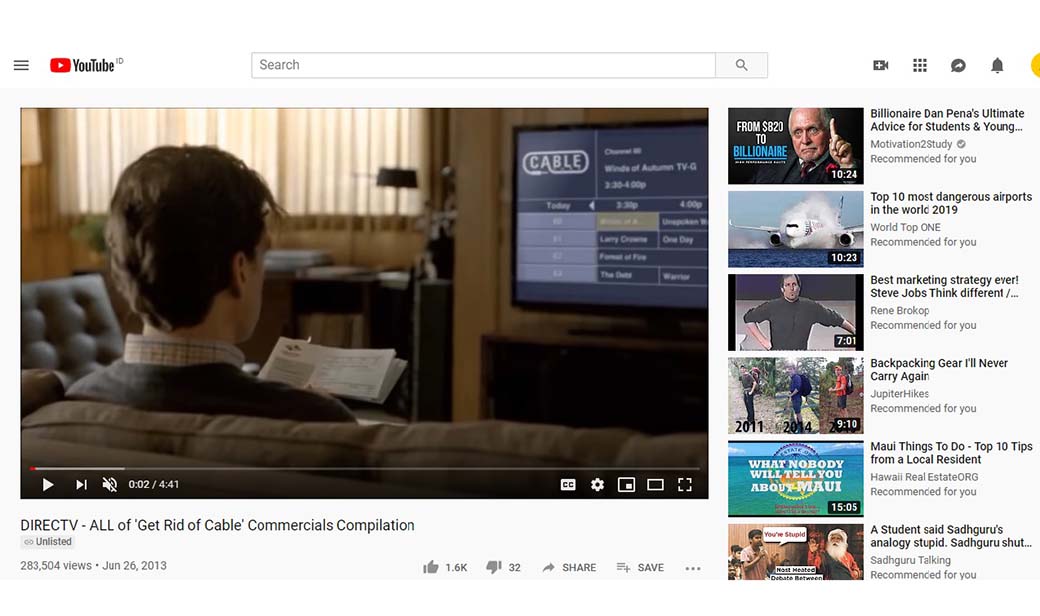
Task: Unmute the video with the speaker icon
Action: coord(109,485)
